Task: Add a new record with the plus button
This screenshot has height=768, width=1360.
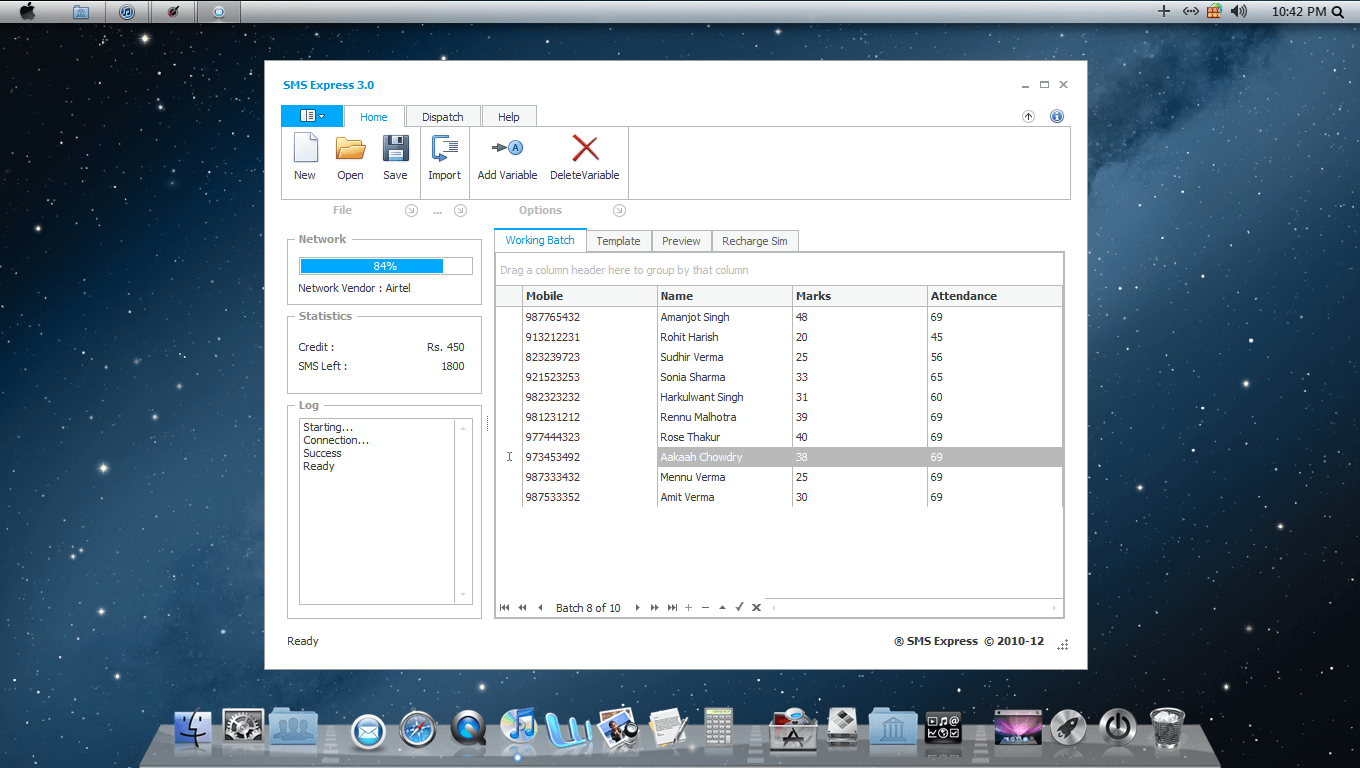Action: tap(689, 608)
